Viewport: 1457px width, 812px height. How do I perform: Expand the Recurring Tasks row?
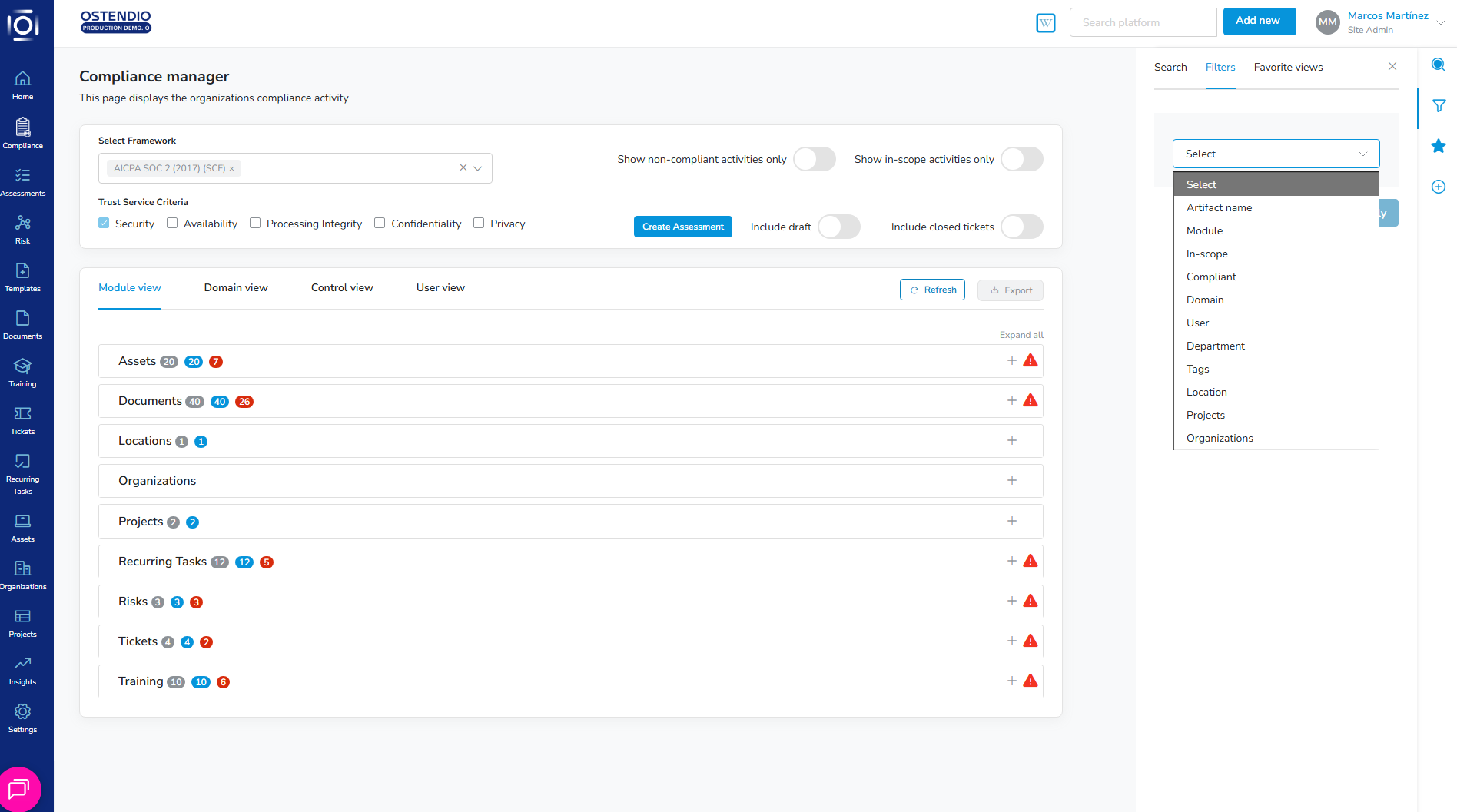[1011, 562]
